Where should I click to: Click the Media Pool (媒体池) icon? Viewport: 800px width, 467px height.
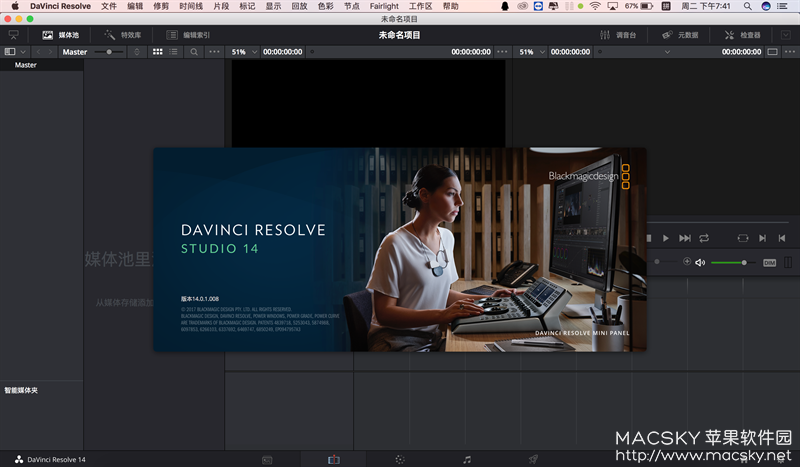(x=47, y=35)
